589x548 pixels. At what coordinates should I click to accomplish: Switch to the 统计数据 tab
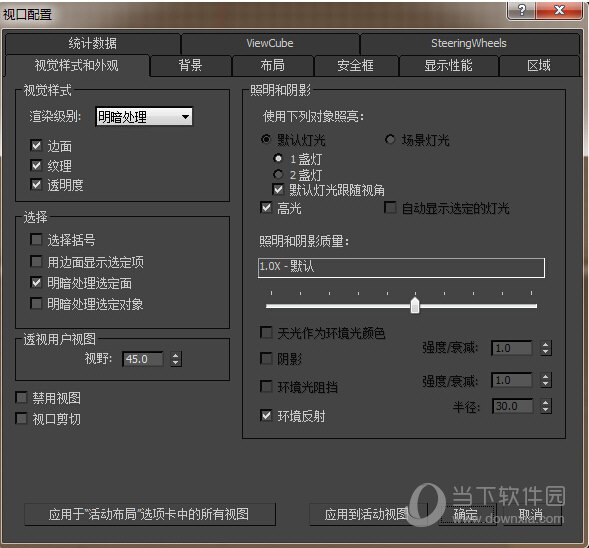click(x=93, y=44)
